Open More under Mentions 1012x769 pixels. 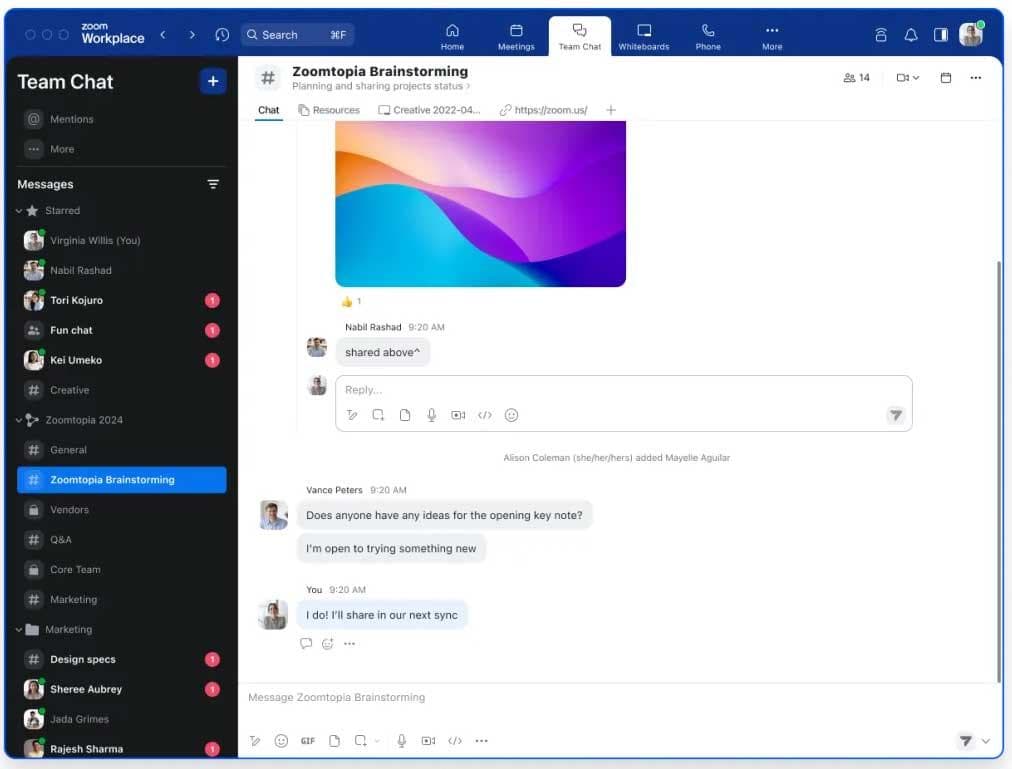click(121, 149)
